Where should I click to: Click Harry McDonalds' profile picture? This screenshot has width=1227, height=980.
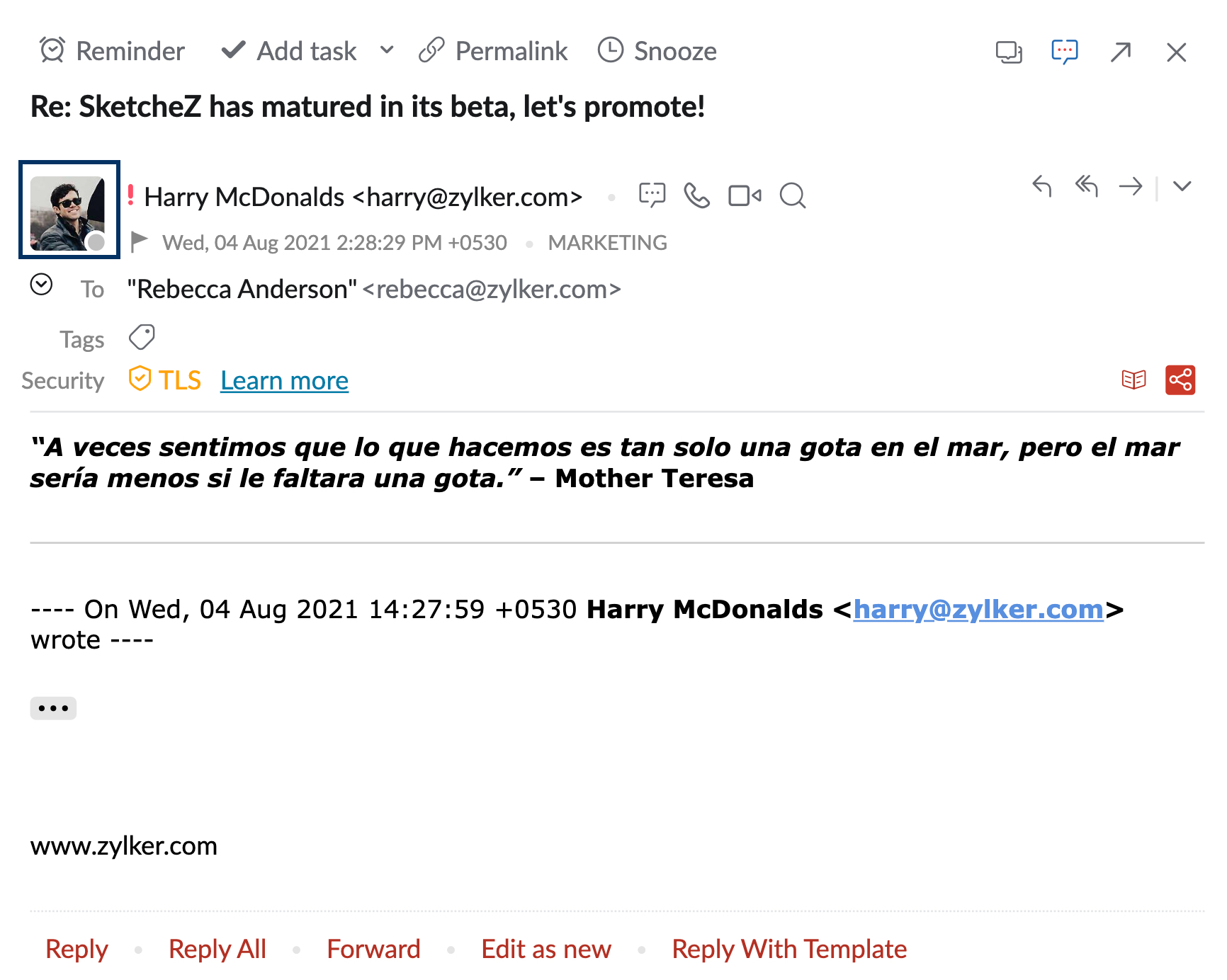[69, 210]
